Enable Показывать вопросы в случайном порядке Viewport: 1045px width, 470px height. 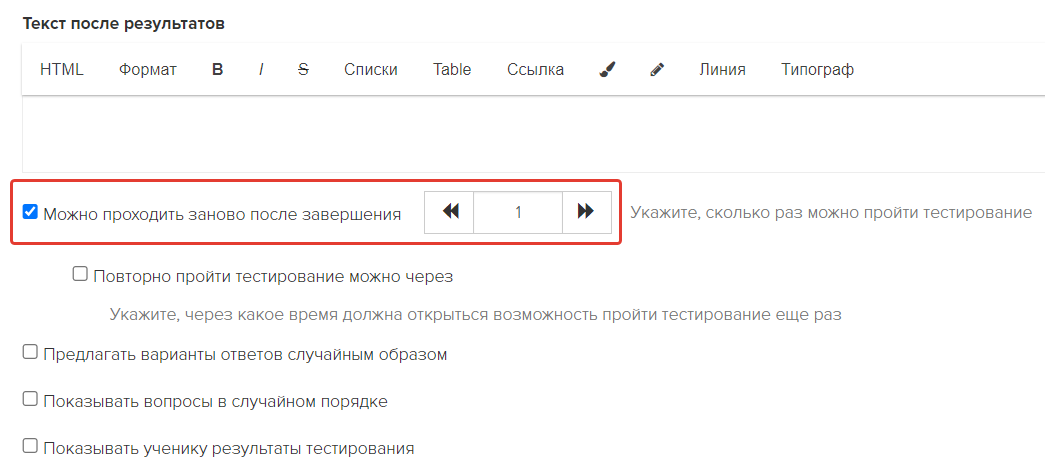[29, 399]
